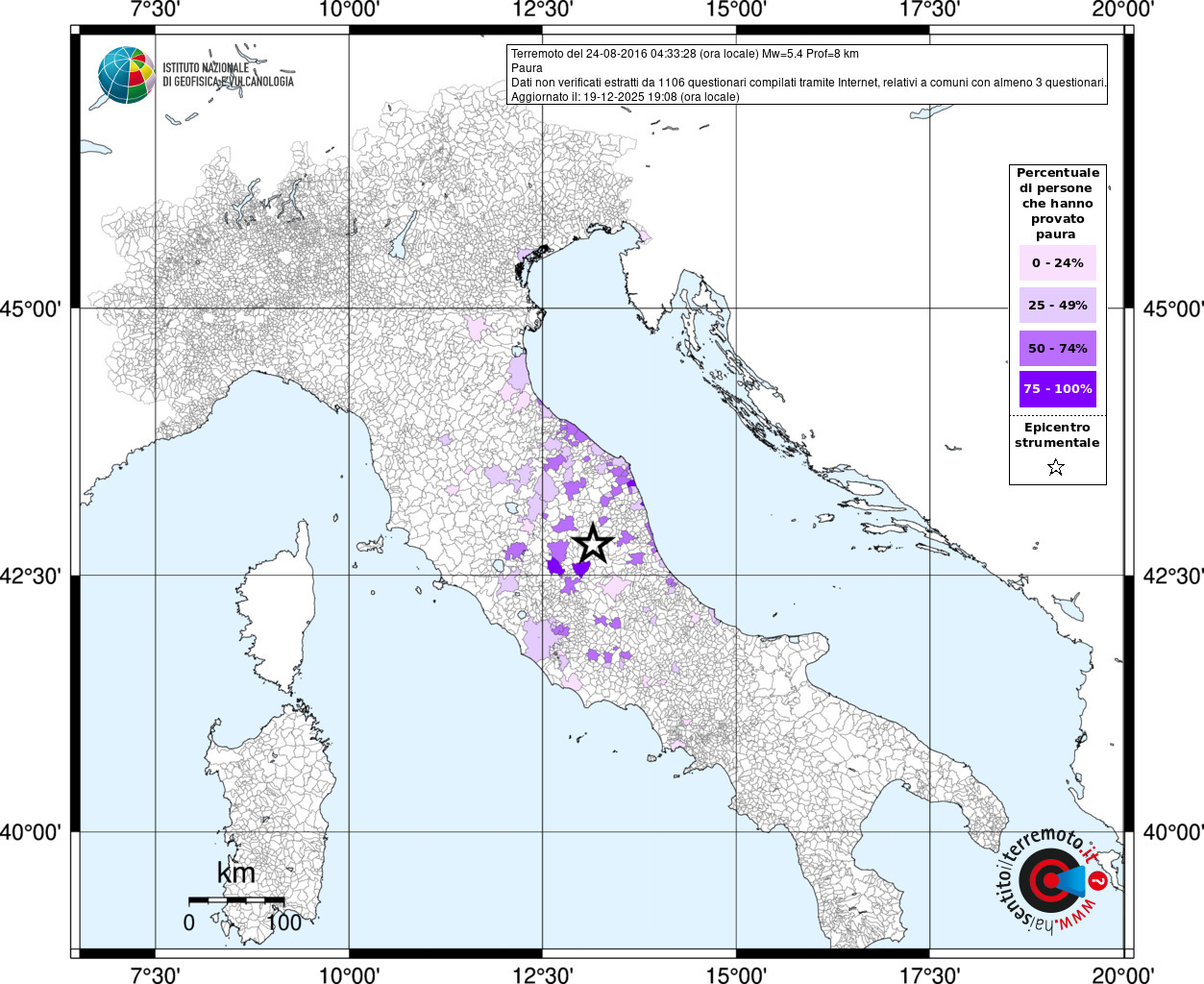Screen dimensions: 1204x984
Task: Click left axis label 40°00'
Action: click(31, 832)
